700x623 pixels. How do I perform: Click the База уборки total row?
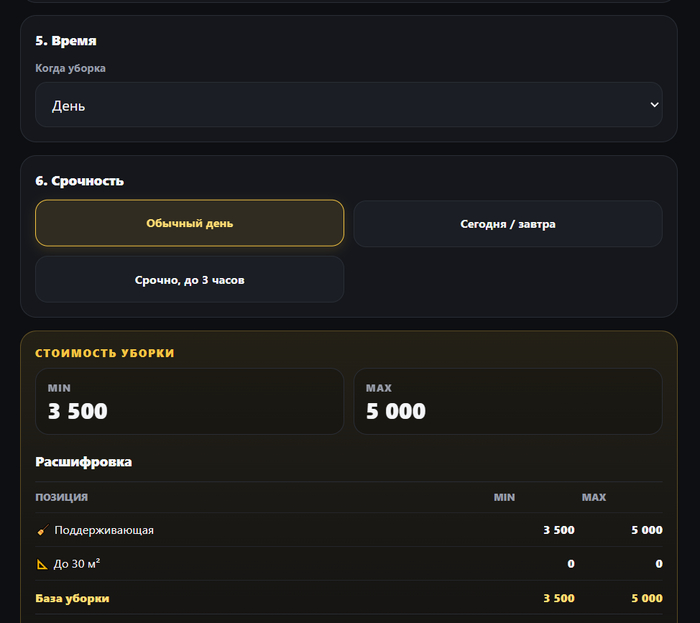tap(349, 598)
